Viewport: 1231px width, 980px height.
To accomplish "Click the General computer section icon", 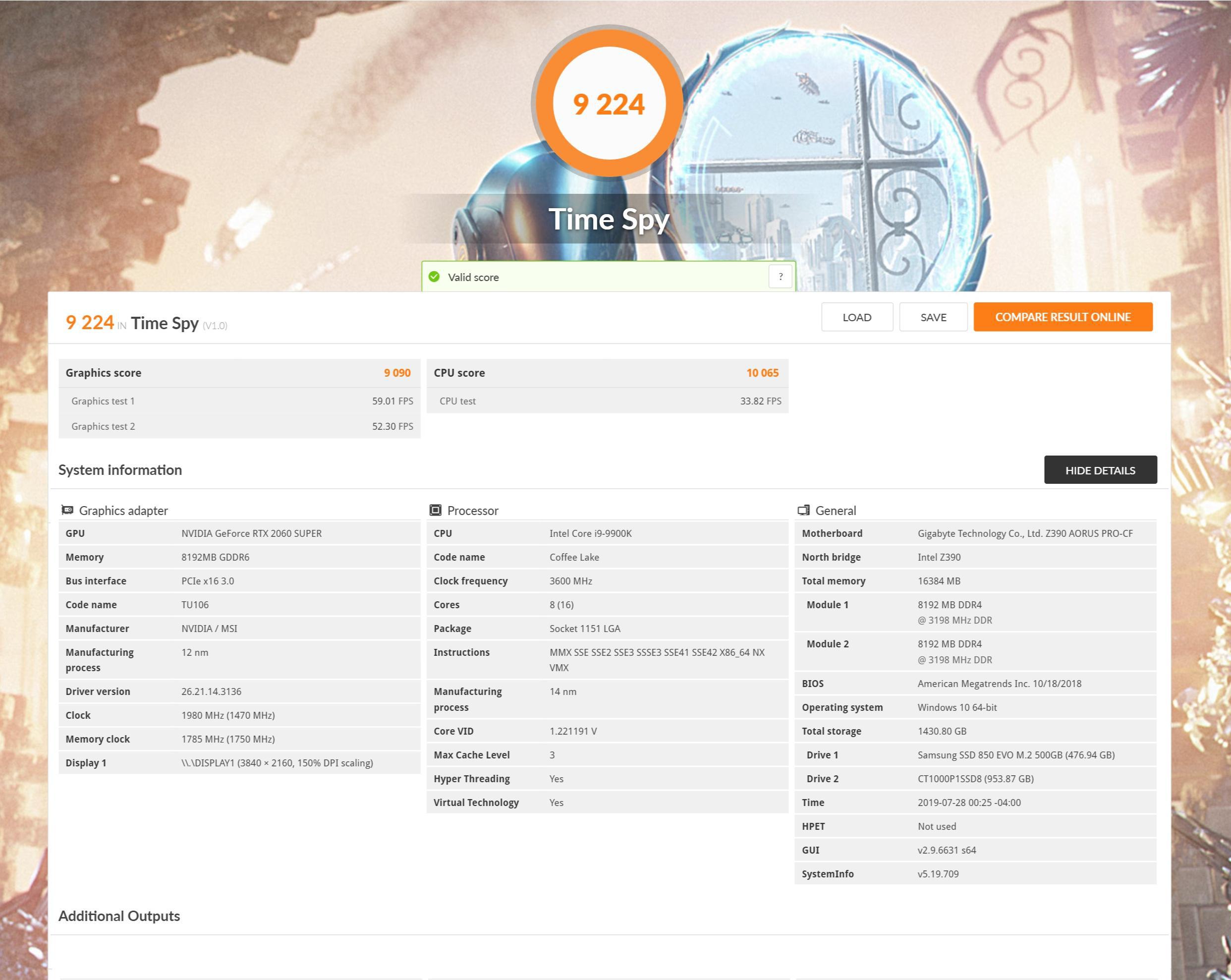I will click(x=804, y=510).
